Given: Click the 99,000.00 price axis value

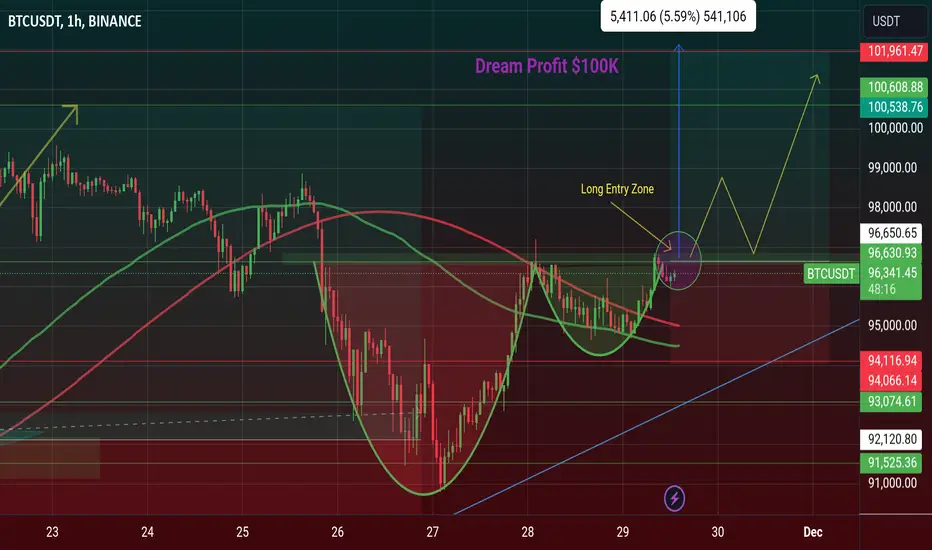Looking at the screenshot, I should click(892, 168).
